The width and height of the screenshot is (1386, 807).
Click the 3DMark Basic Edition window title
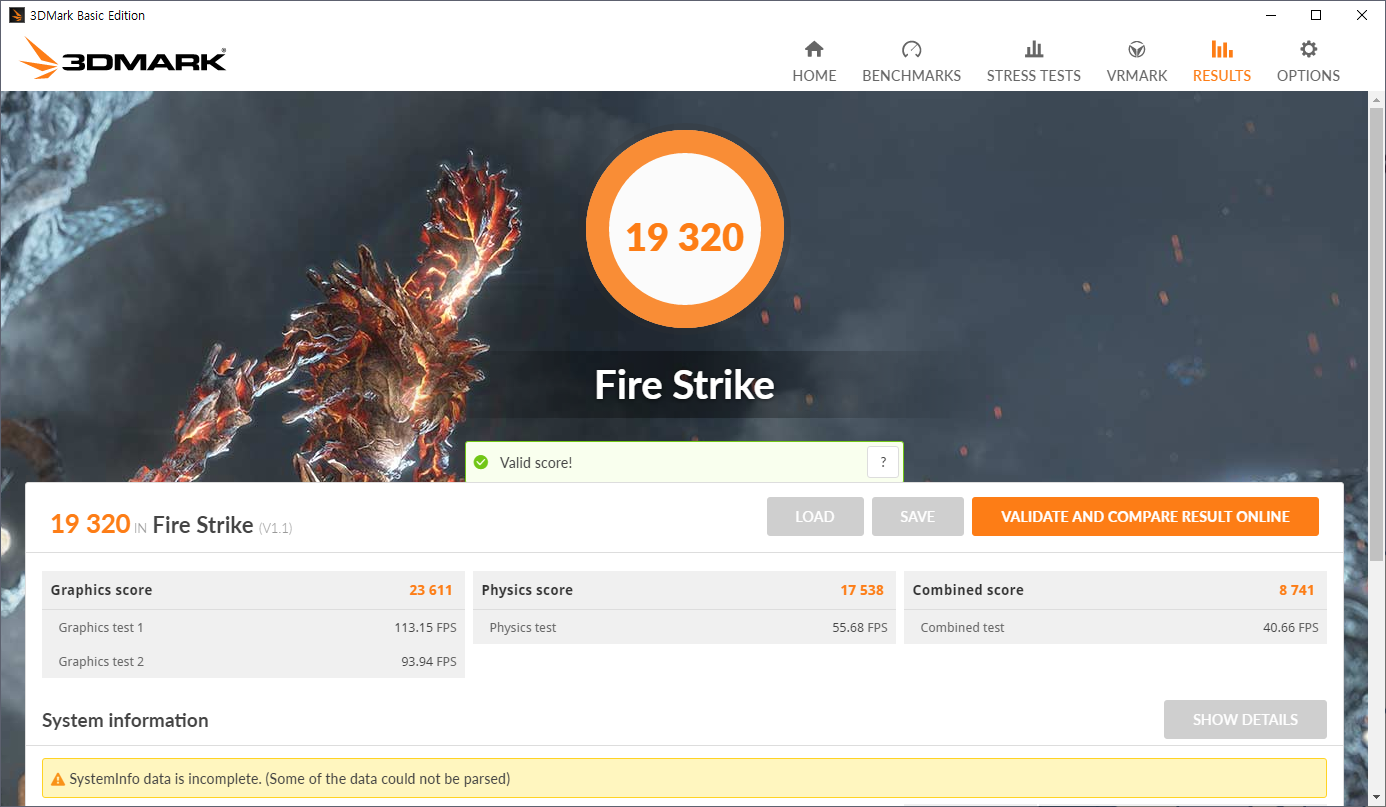[x=87, y=15]
